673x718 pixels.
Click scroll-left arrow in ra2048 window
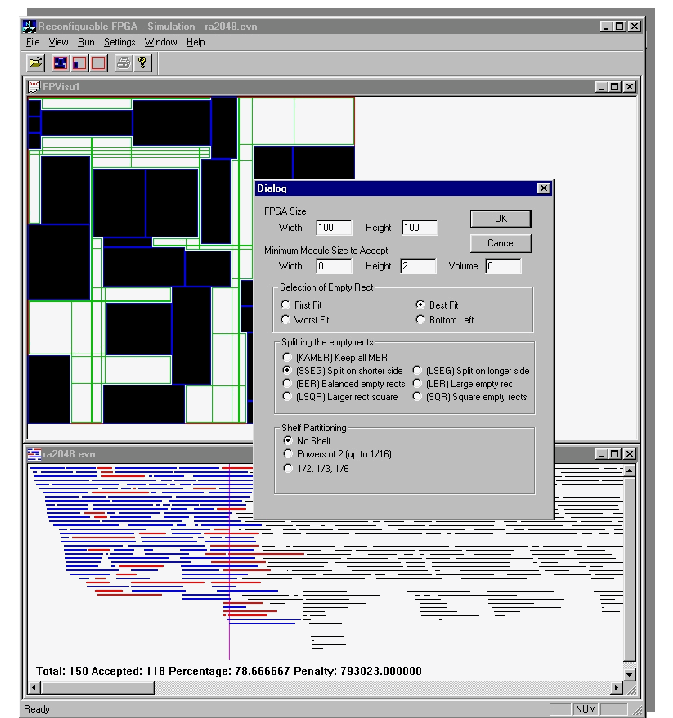tap(34, 687)
